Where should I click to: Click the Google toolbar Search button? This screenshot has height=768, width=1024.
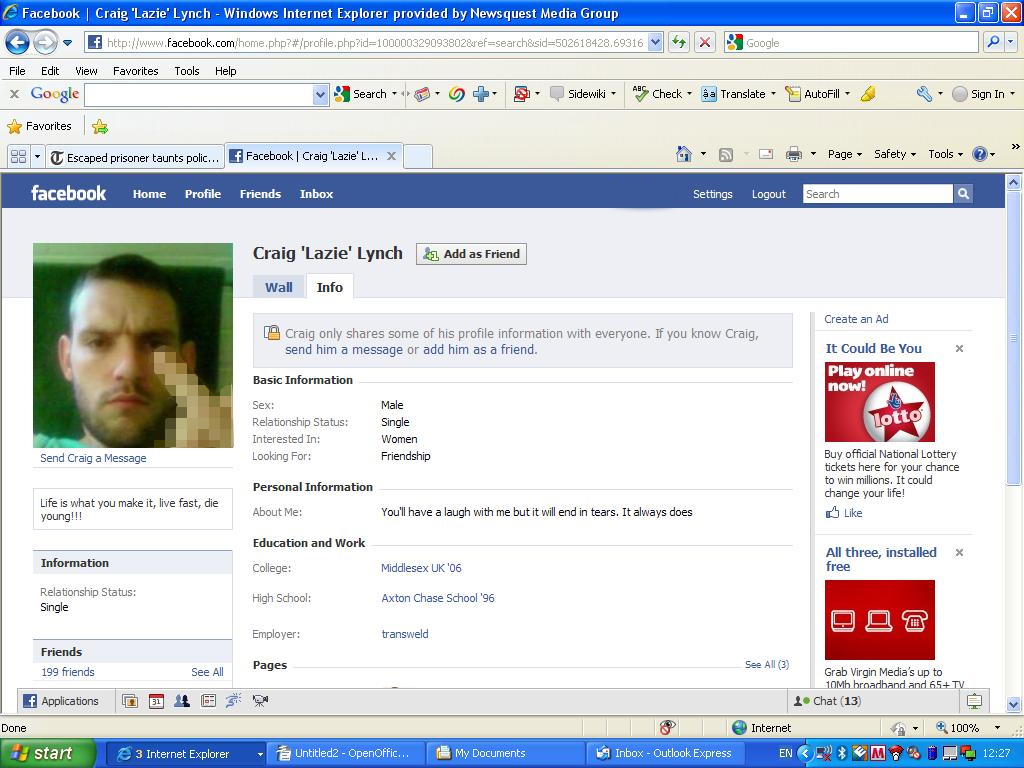click(x=361, y=94)
